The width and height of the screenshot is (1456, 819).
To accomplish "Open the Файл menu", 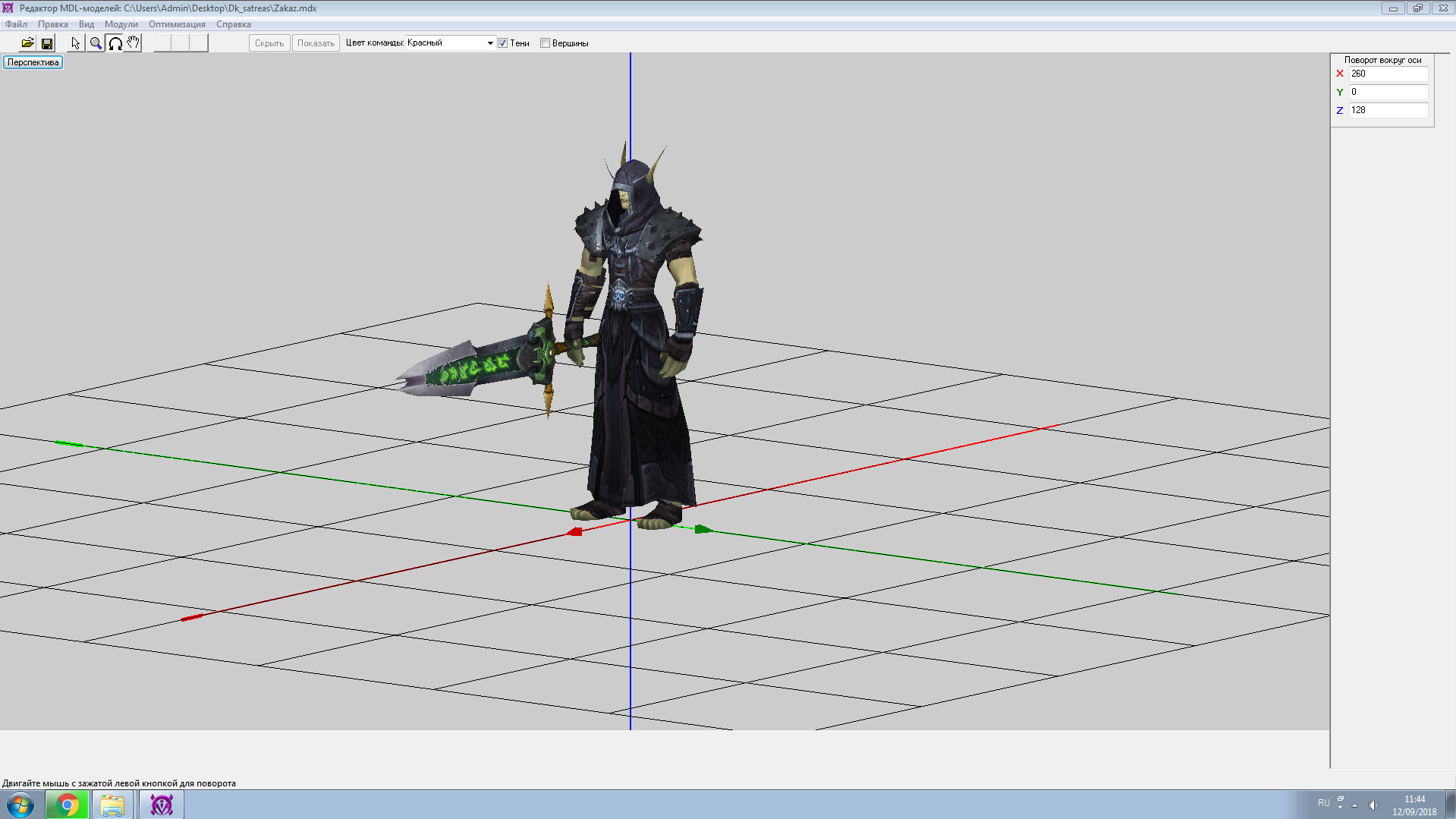I will click(16, 24).
